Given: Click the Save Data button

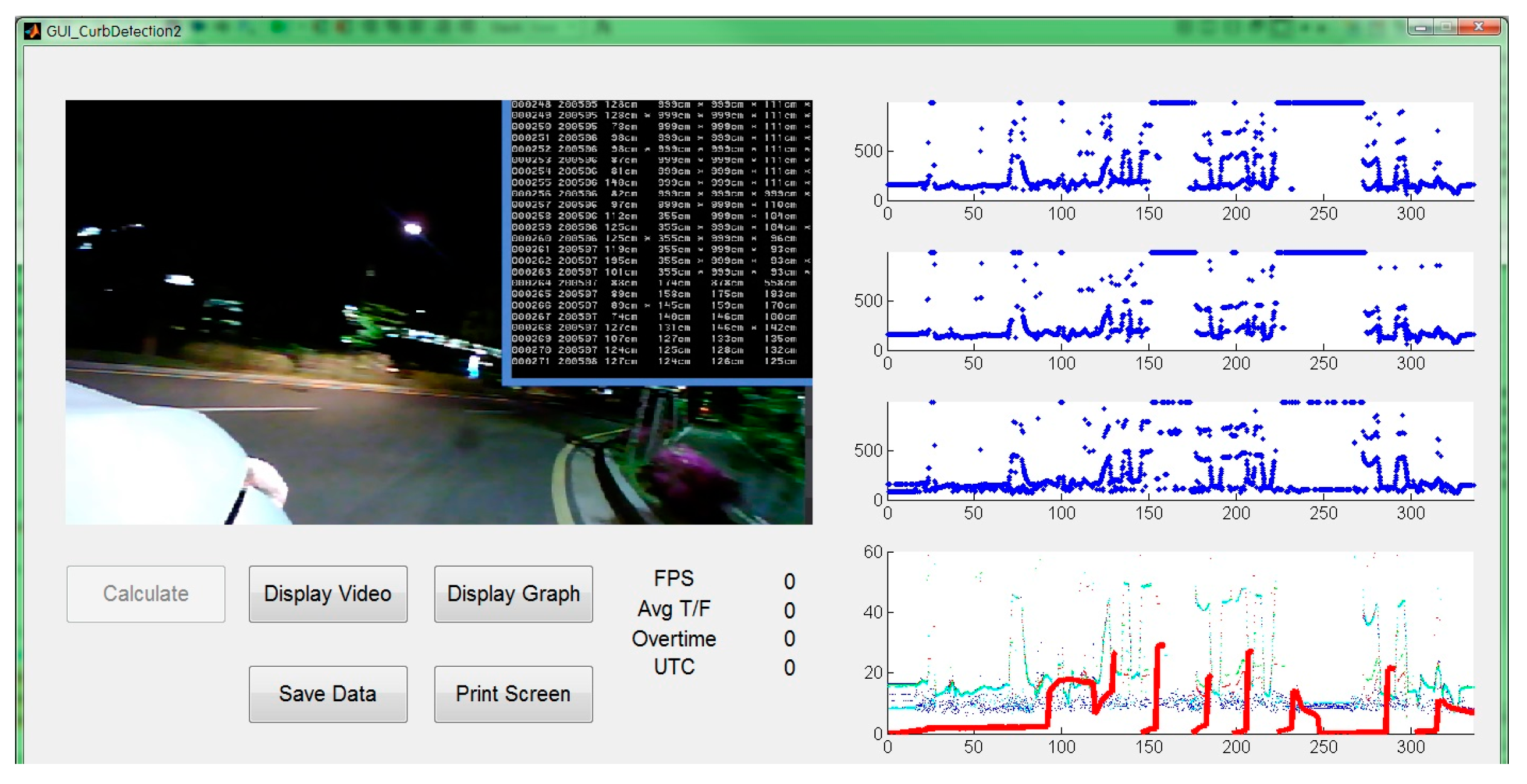Looking at the screenshot, I should pyautogui.click(x=328, y=694).
